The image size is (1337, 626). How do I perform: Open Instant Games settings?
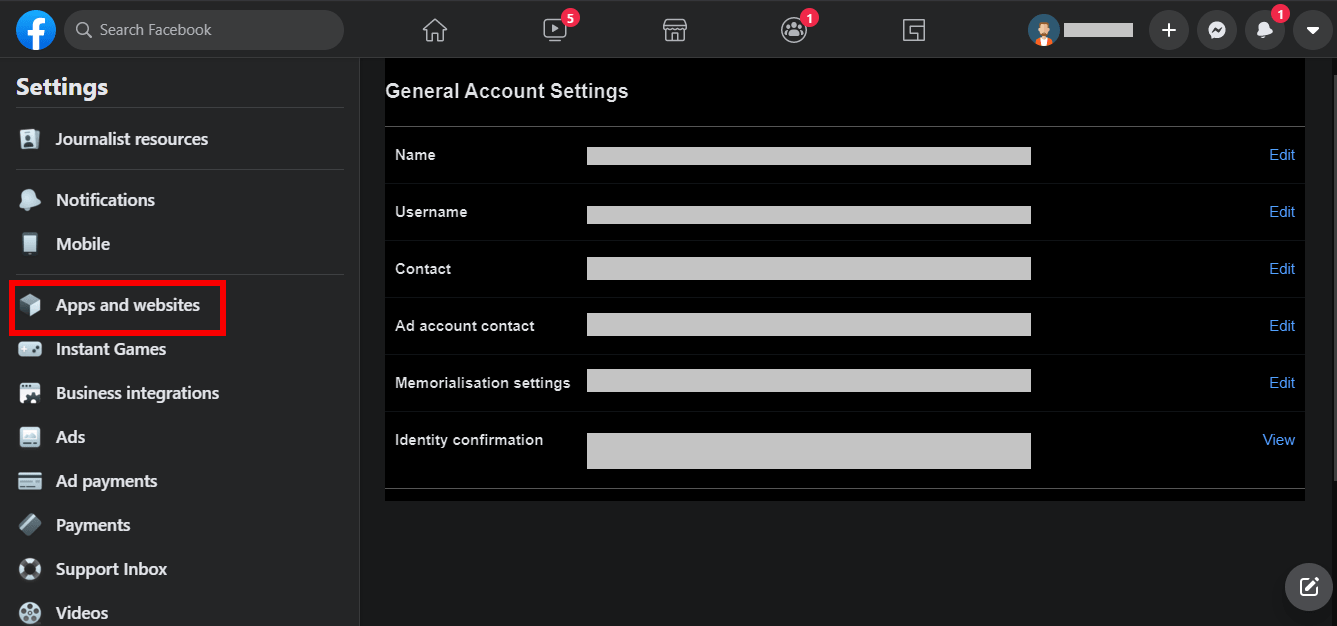[110, 349]
